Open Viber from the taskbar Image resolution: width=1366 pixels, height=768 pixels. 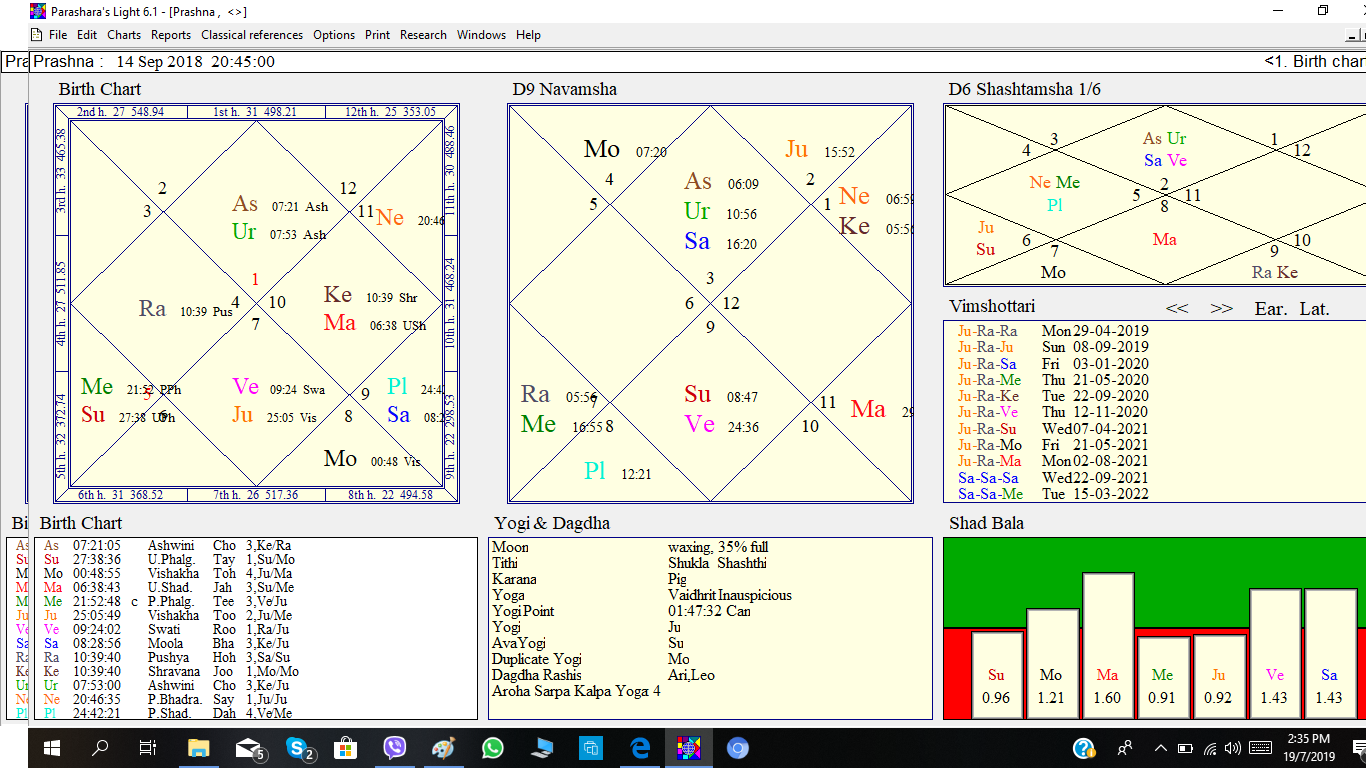(x=394, y=747)
